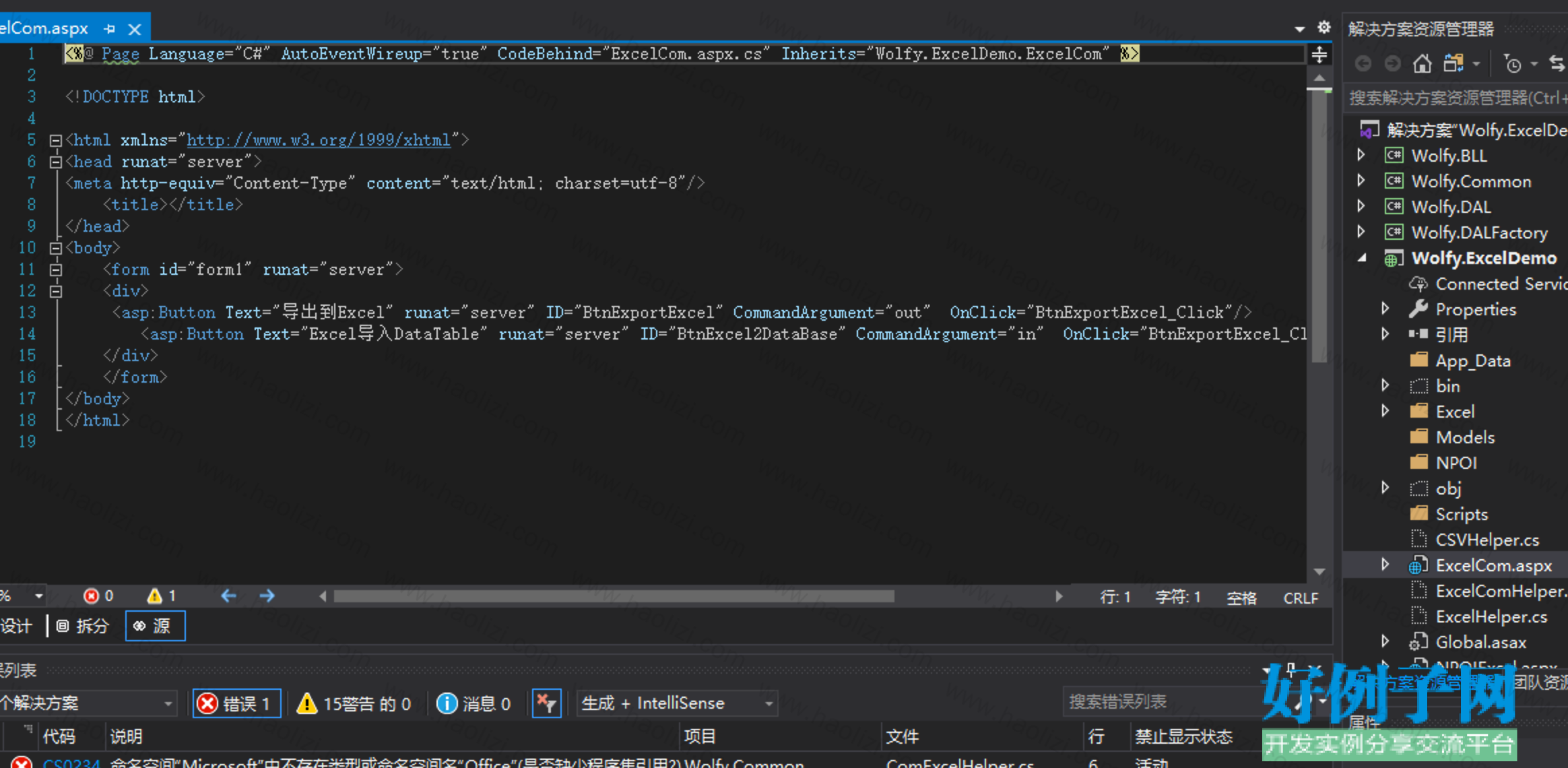Expand the Wolfy.BLL project

(1361, 155)
